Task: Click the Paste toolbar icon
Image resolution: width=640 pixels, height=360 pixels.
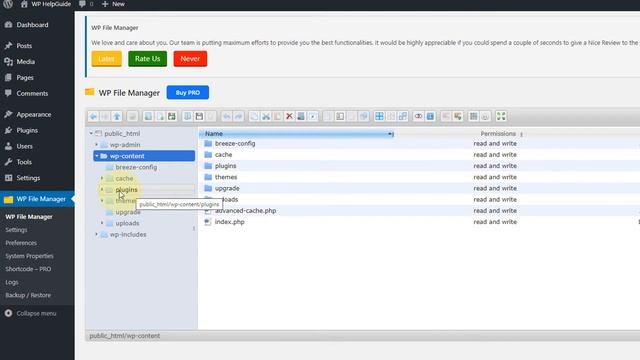Action: click(277, 116)
